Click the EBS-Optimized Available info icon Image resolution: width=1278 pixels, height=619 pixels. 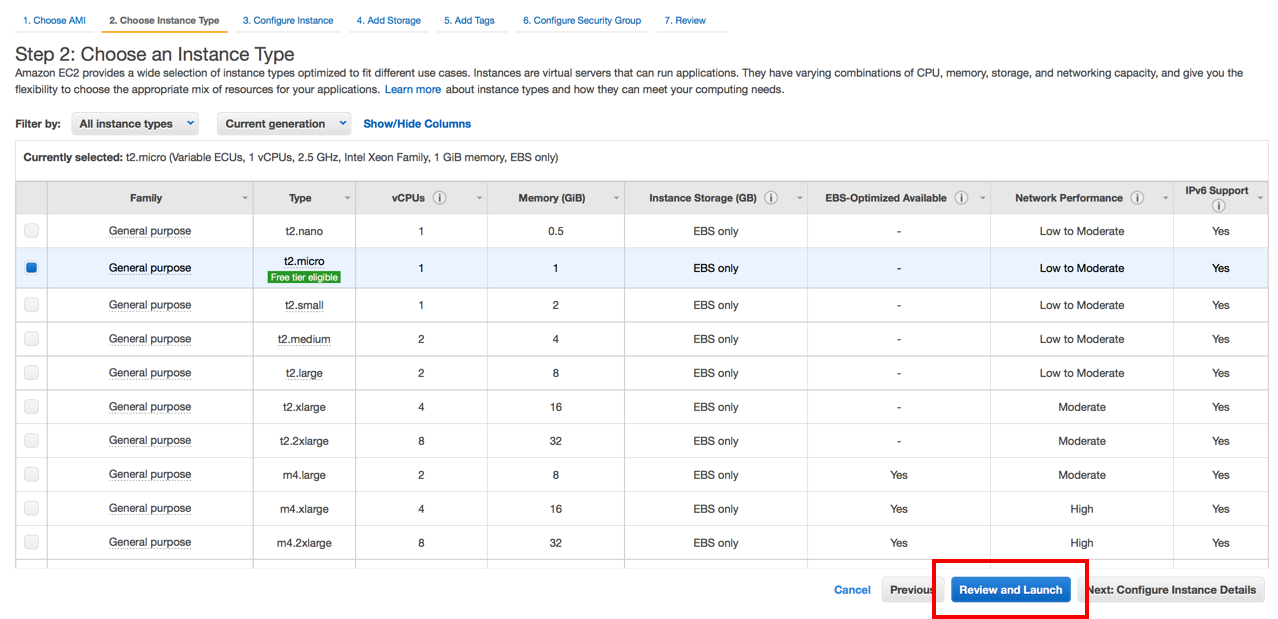pyautogui.click(x=961, y=198)
